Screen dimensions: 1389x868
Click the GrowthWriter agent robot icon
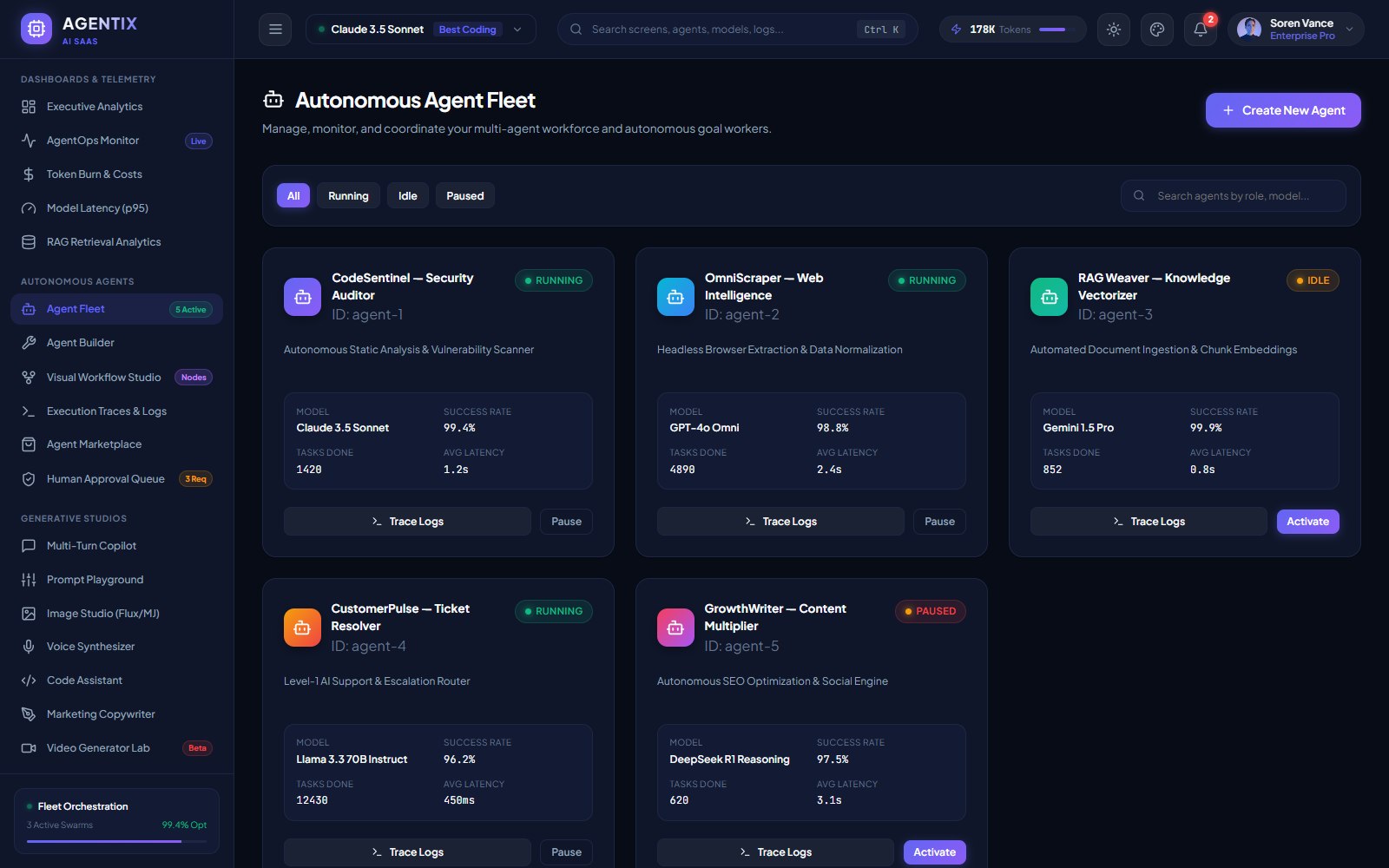coord(675,628)
